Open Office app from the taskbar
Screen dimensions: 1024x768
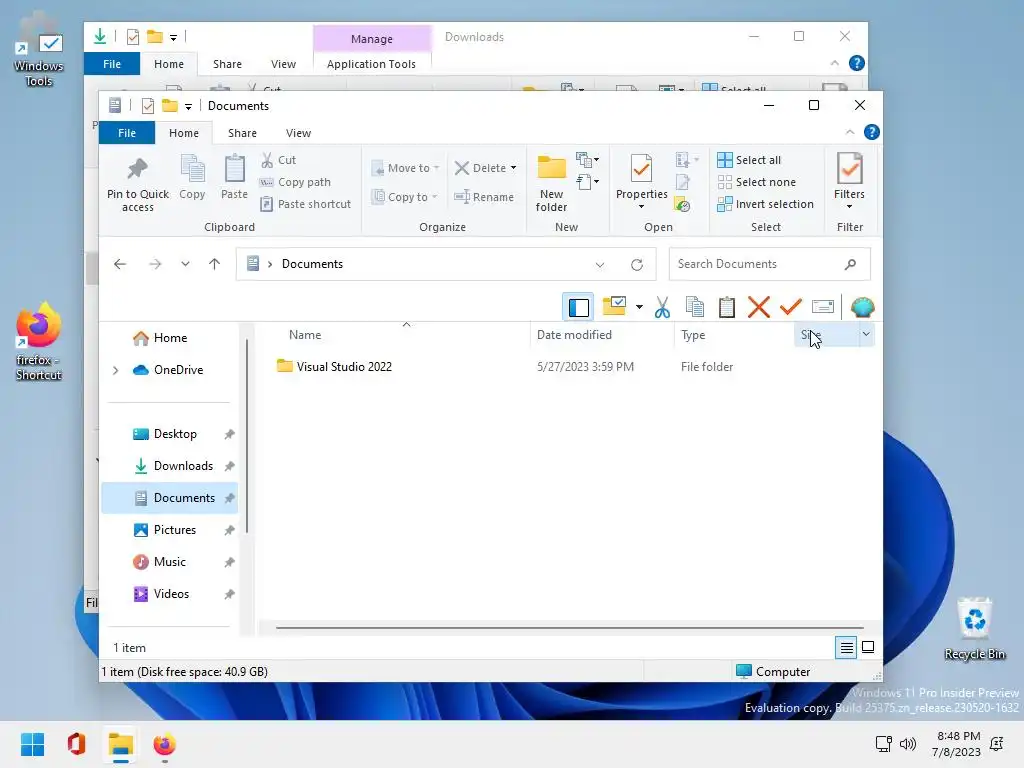[76, 744]
